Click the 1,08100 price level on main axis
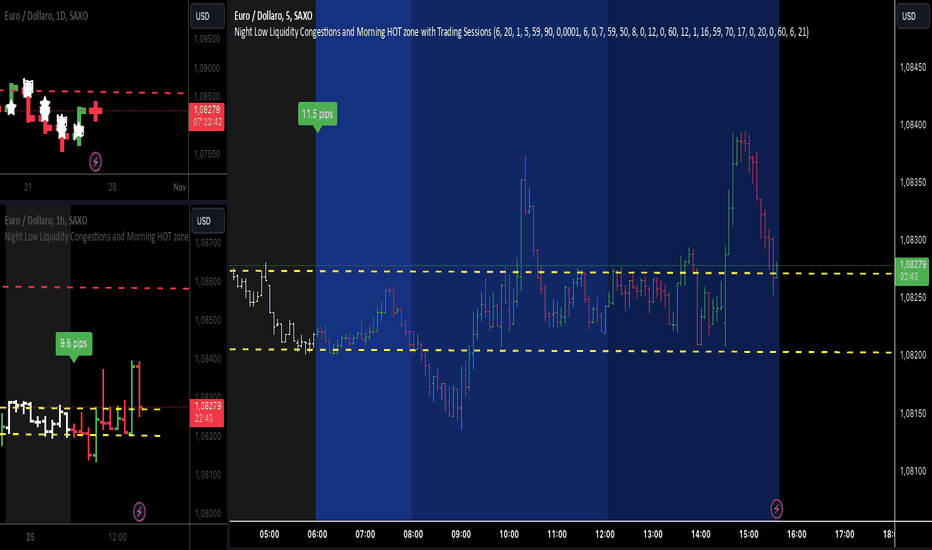The width and height of the screenshot is (932, 550). point(913,470)
